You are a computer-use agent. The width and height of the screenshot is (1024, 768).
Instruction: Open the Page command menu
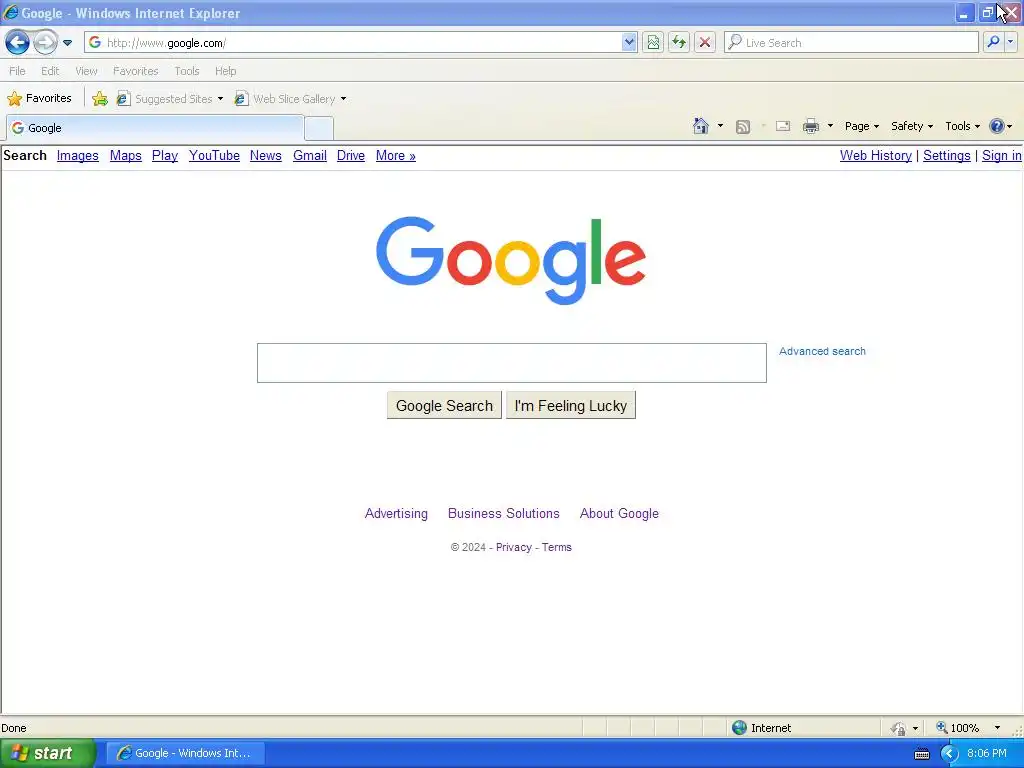861,126
